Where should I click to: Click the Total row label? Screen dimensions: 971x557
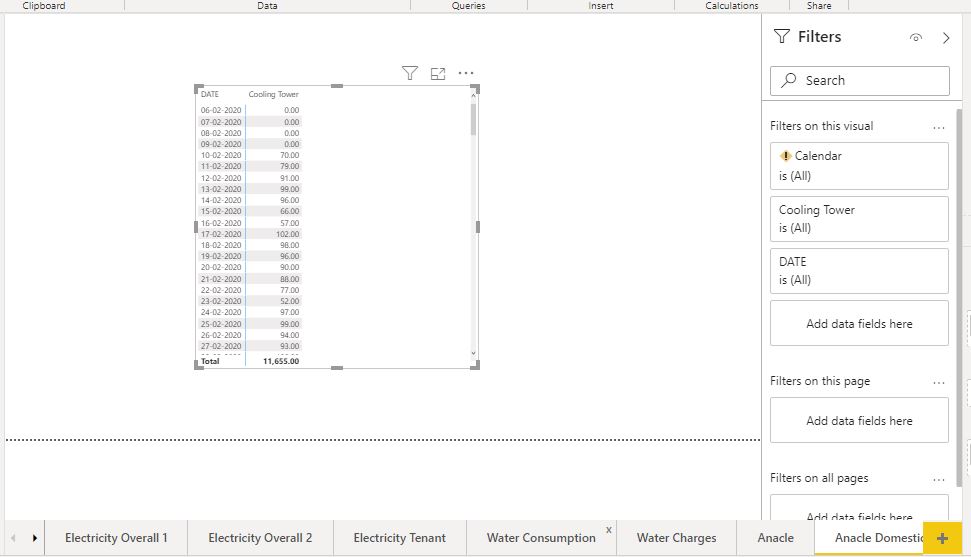click(x=210, y=361)
